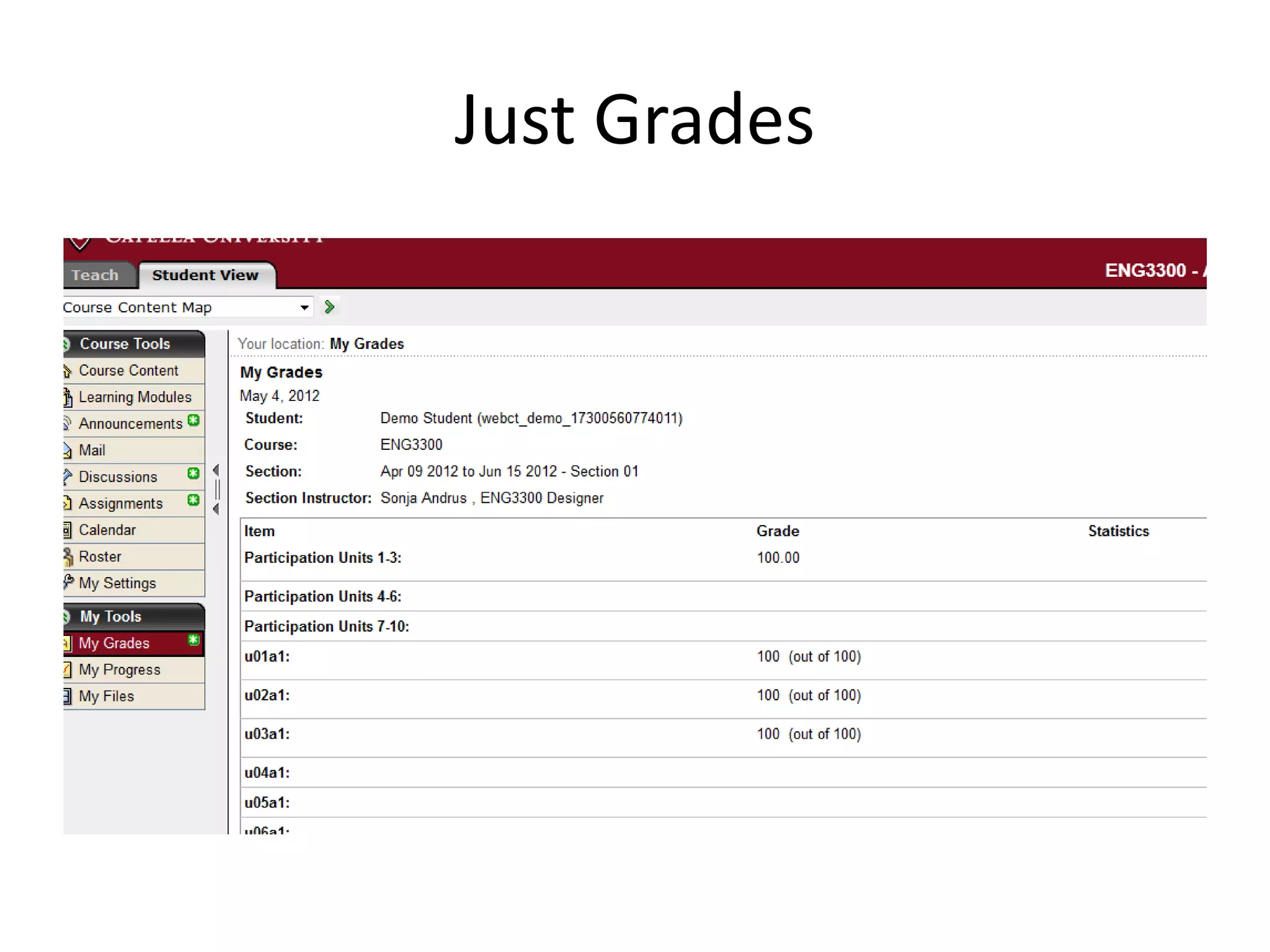
Task: Open the Mail tool
Action: pyautogui.click(x=92, y=451)
